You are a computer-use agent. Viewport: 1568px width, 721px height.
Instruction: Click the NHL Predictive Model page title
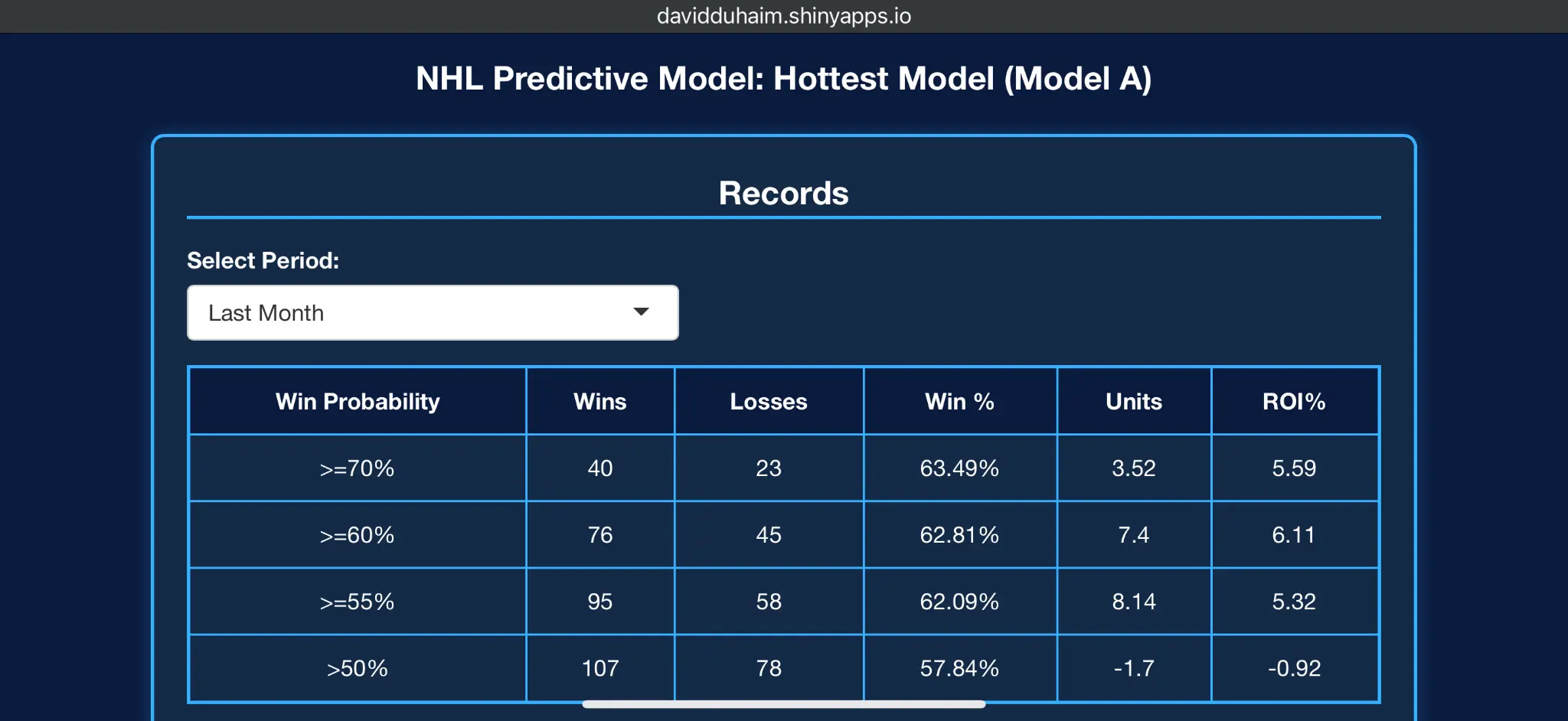(x=783, y=78)
